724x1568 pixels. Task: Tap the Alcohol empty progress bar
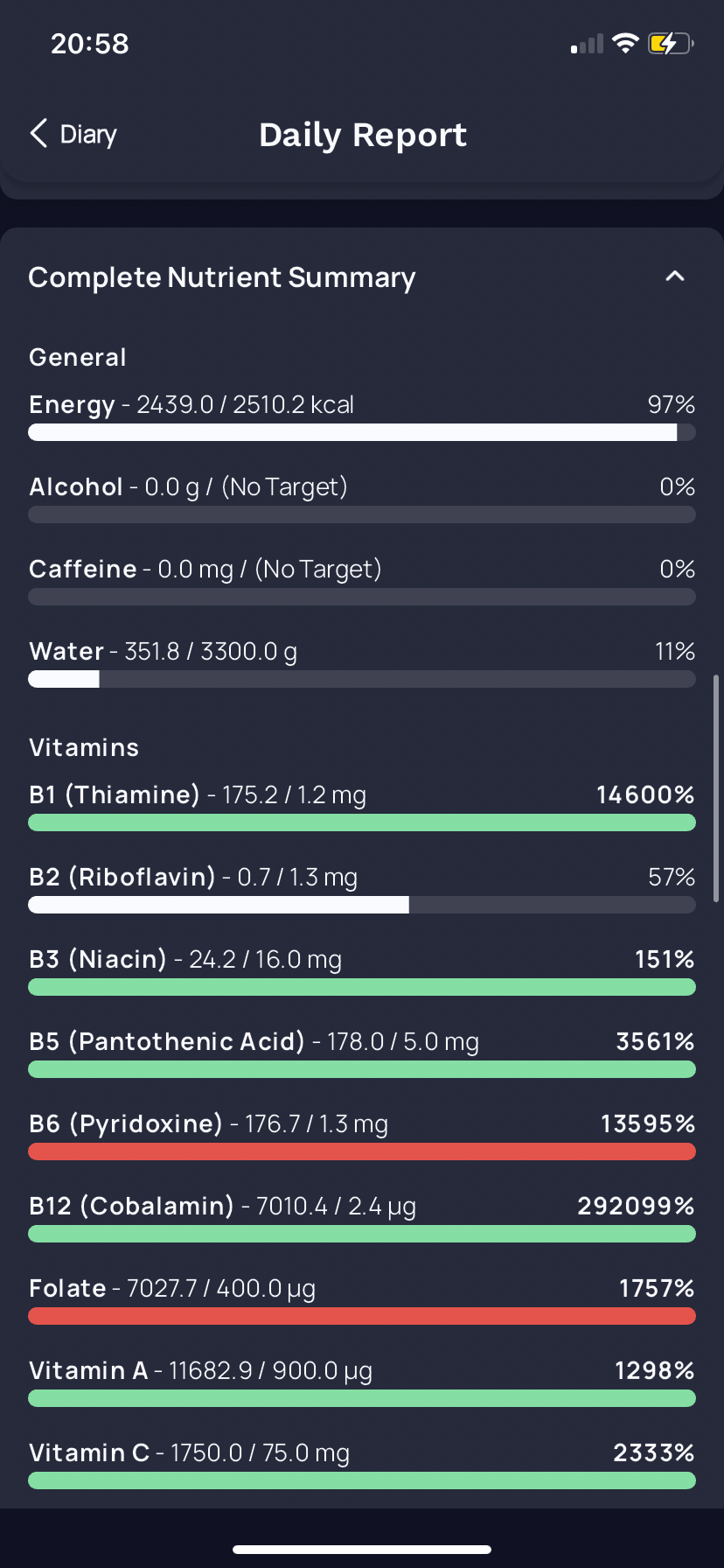(361, 514)
